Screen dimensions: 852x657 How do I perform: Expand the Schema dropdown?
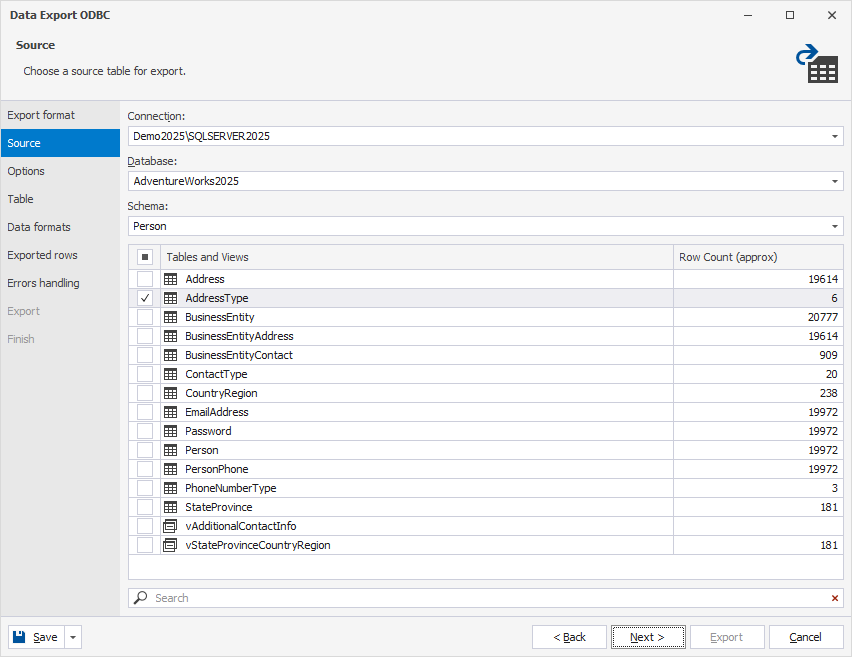(835, 226)
